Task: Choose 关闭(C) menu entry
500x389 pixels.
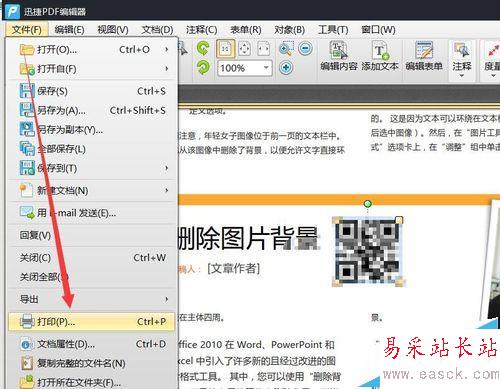Action: (91, 257)
